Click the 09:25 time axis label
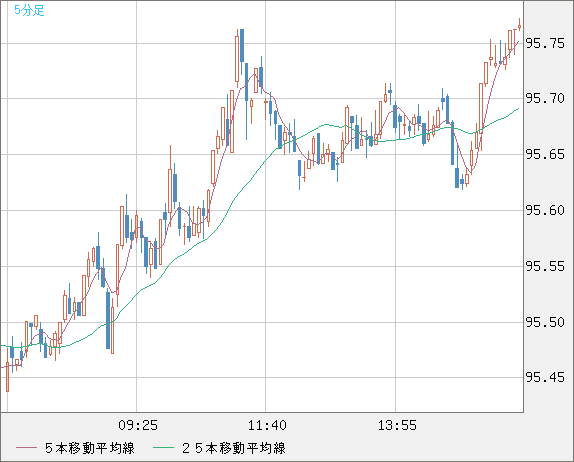This screenshot has width=574, height=462. pos(138,425)
